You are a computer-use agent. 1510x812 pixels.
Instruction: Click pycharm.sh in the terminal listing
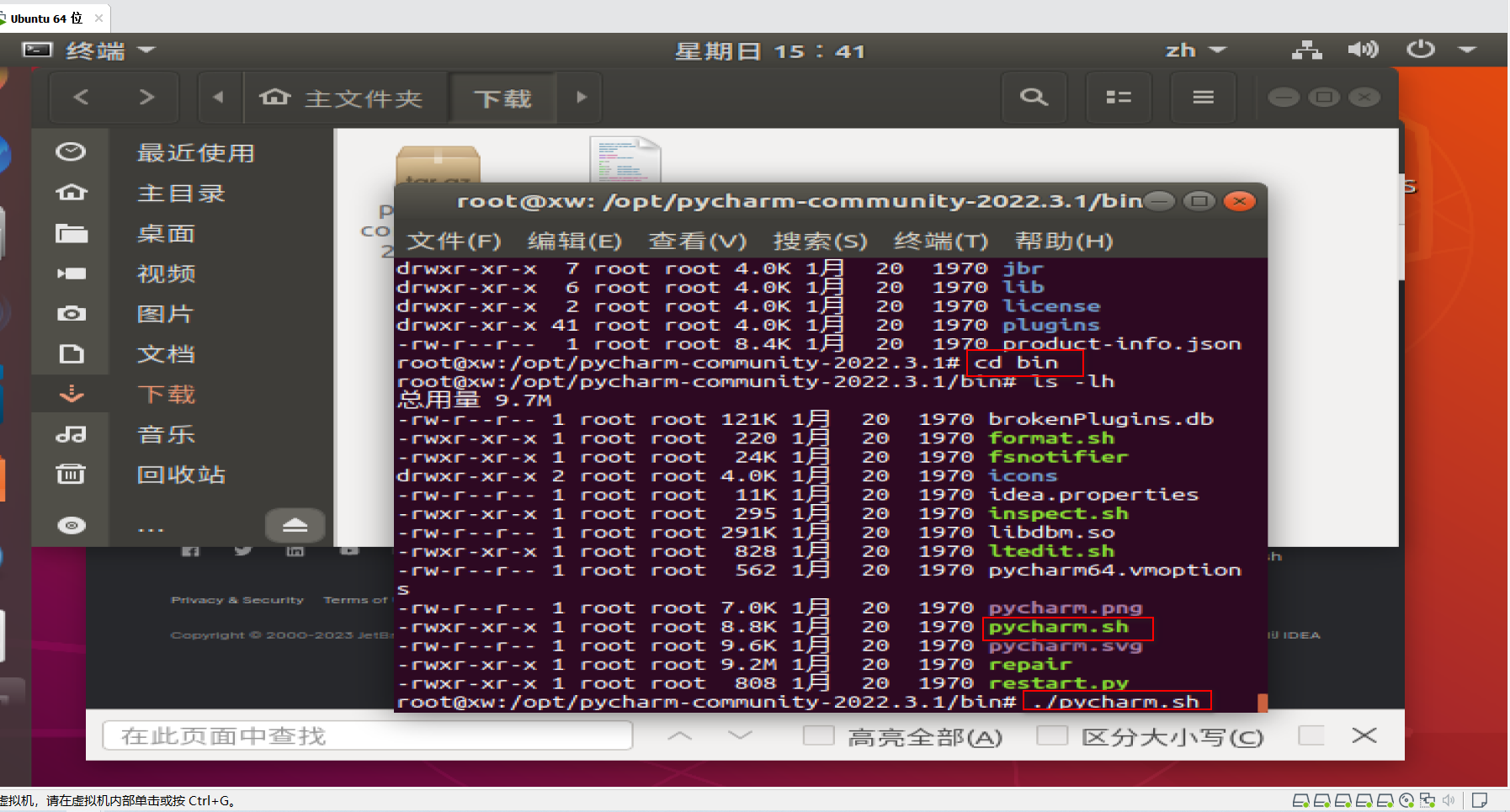point(1058,627)
